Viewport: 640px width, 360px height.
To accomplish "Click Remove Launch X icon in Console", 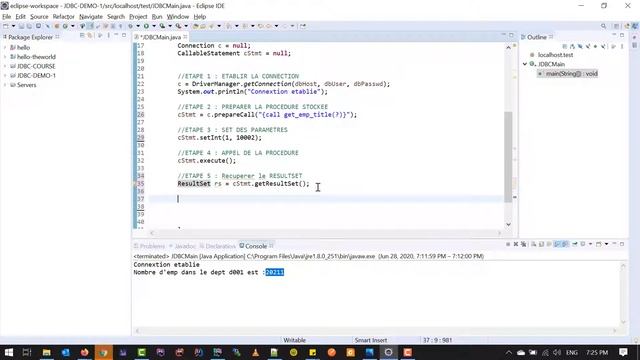I will [x=516, y=244].
